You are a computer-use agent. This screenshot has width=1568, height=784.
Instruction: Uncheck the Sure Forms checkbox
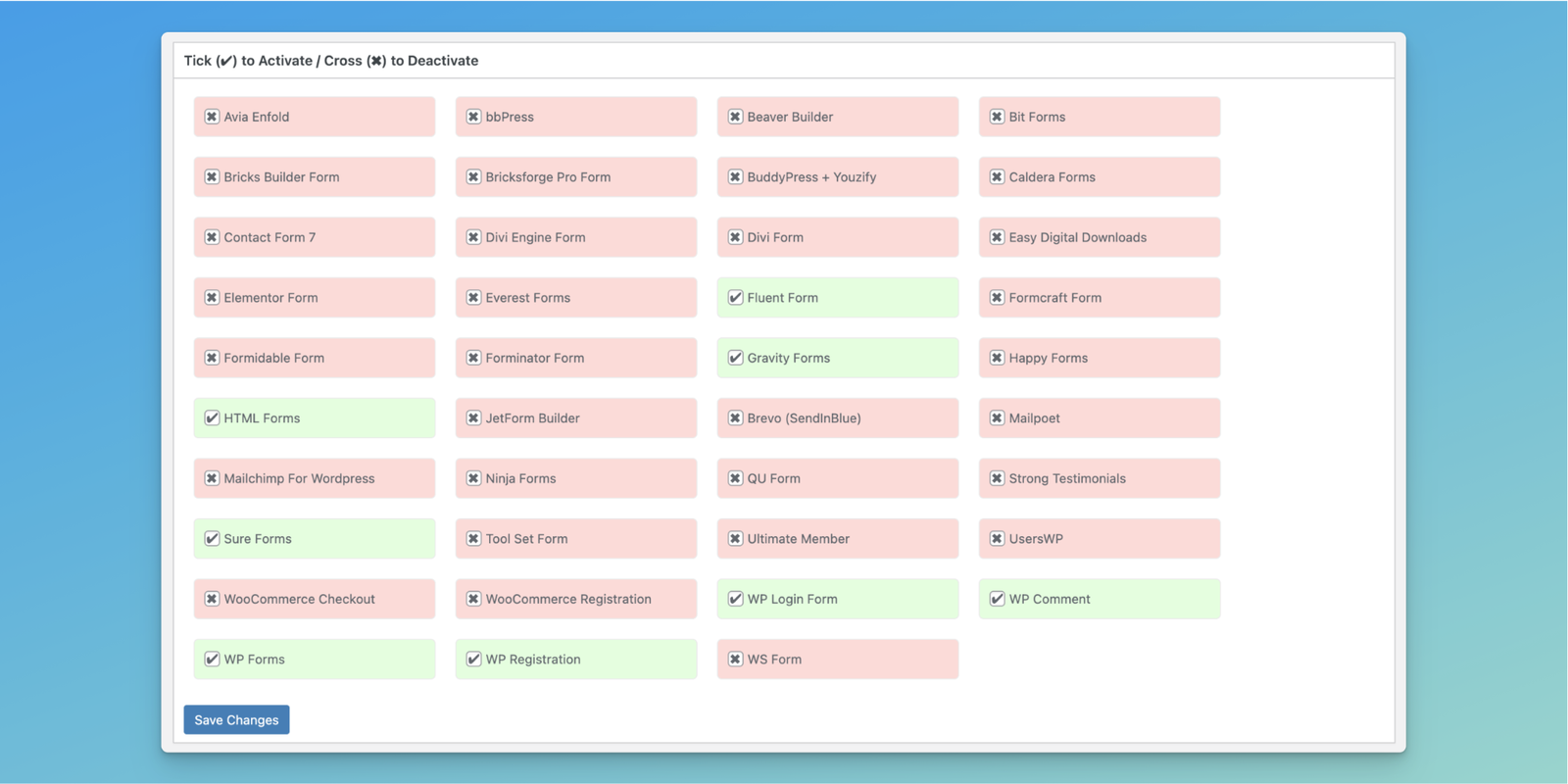212,539
